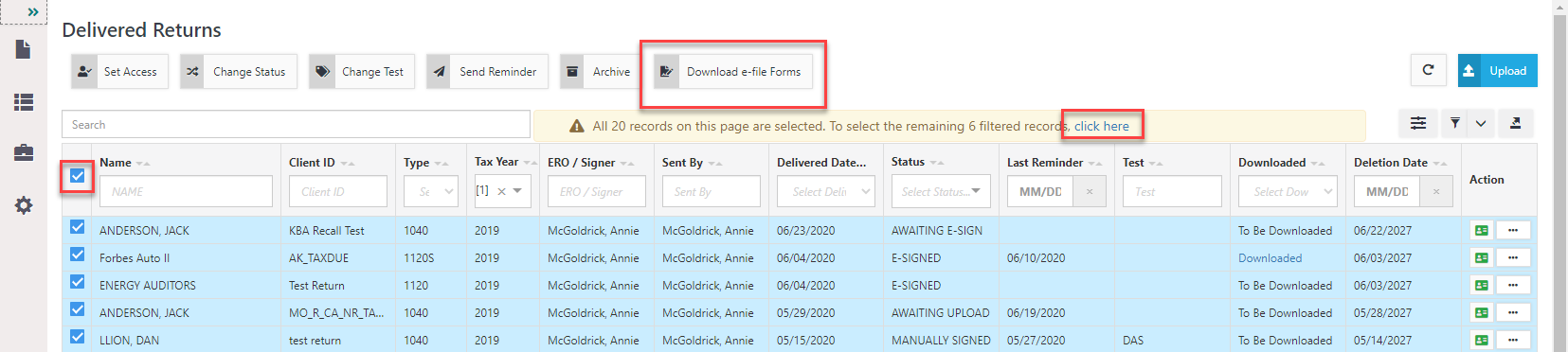The width and height of the screenshot is (1568, 352).
Task: Sort by the Sent By column
Action: (x=715, y=164)
